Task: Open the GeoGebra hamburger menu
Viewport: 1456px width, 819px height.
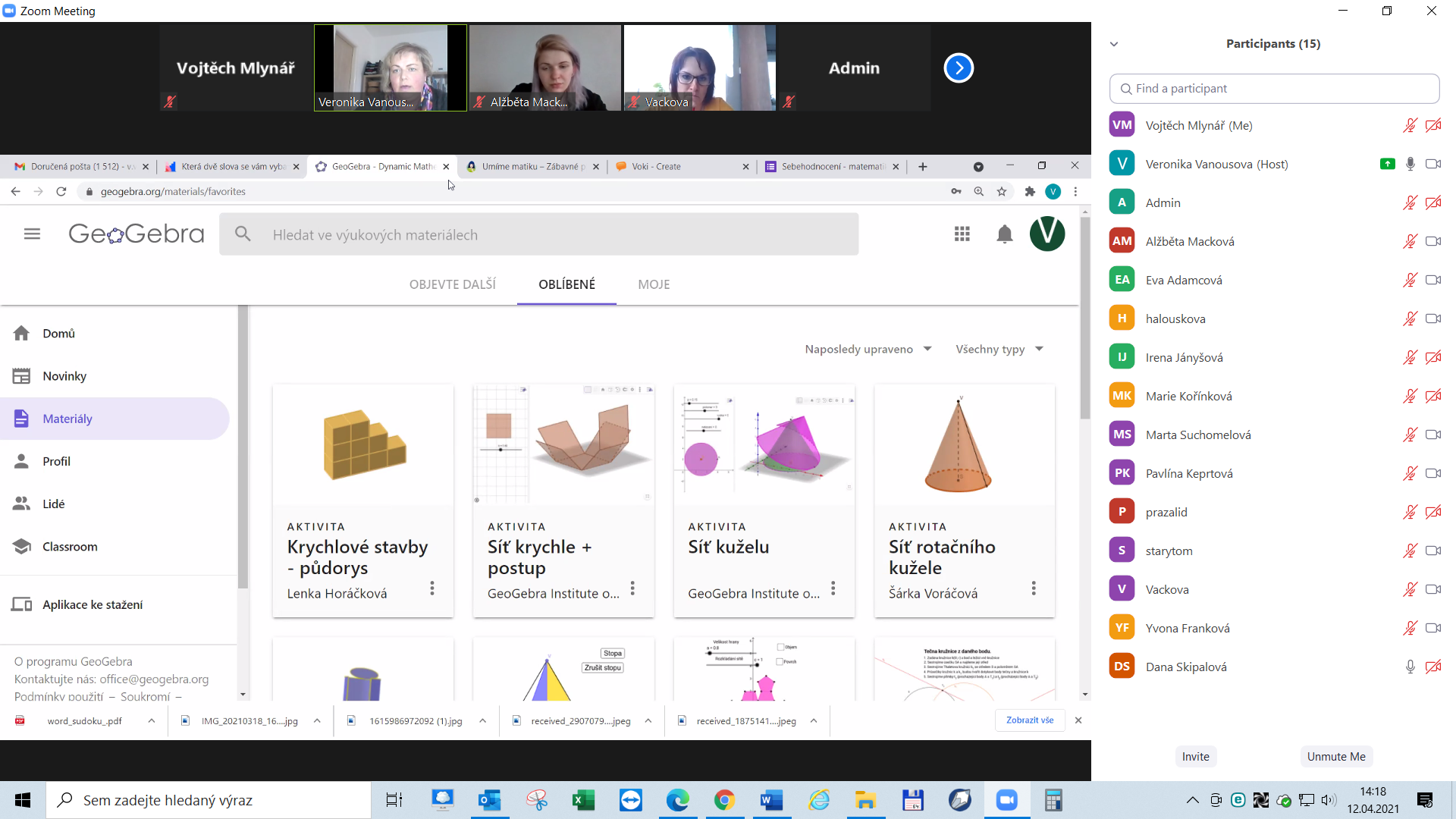Action: click(32, 234)
